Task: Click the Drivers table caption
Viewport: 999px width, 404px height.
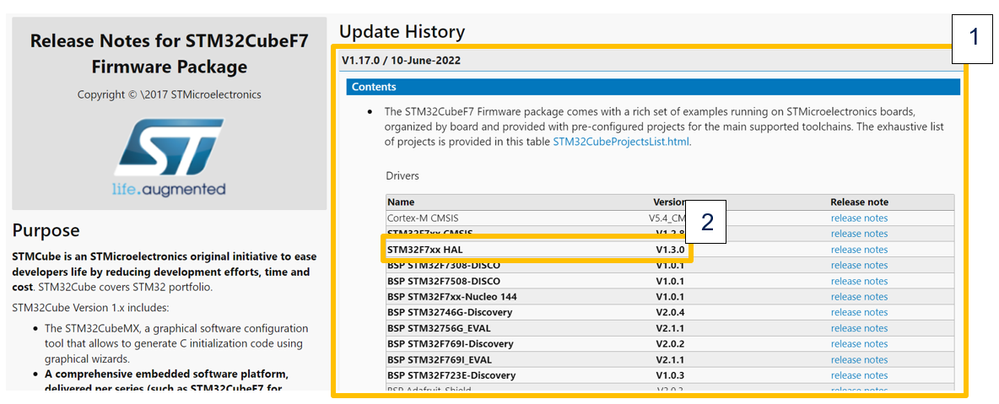Action: coord(402,175)
